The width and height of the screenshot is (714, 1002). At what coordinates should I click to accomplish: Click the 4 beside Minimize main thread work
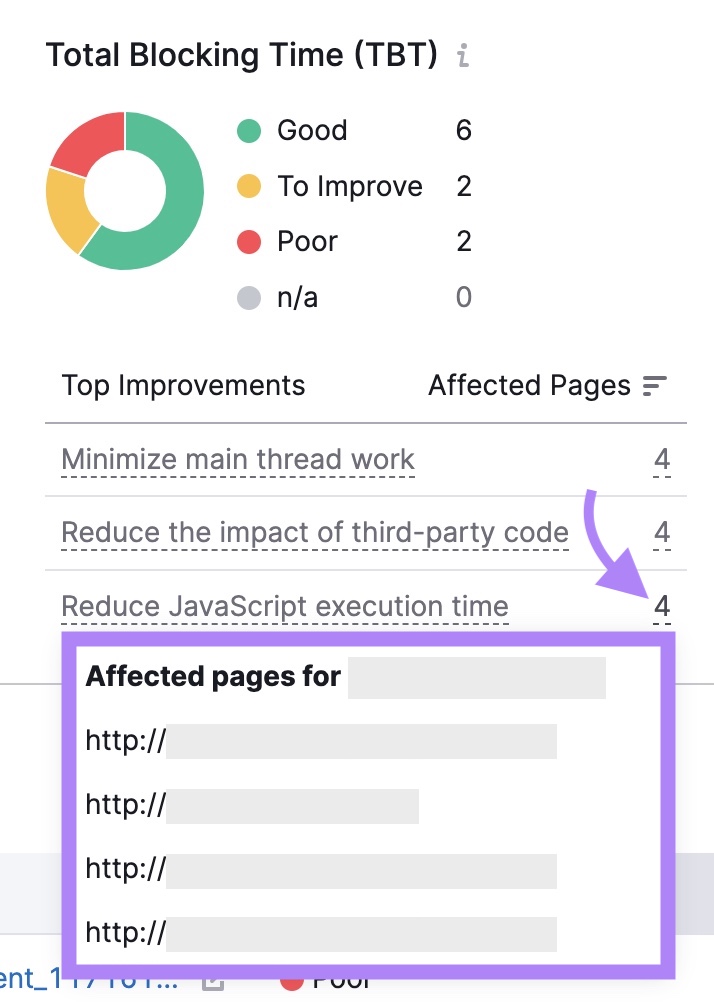pos(661,459)
